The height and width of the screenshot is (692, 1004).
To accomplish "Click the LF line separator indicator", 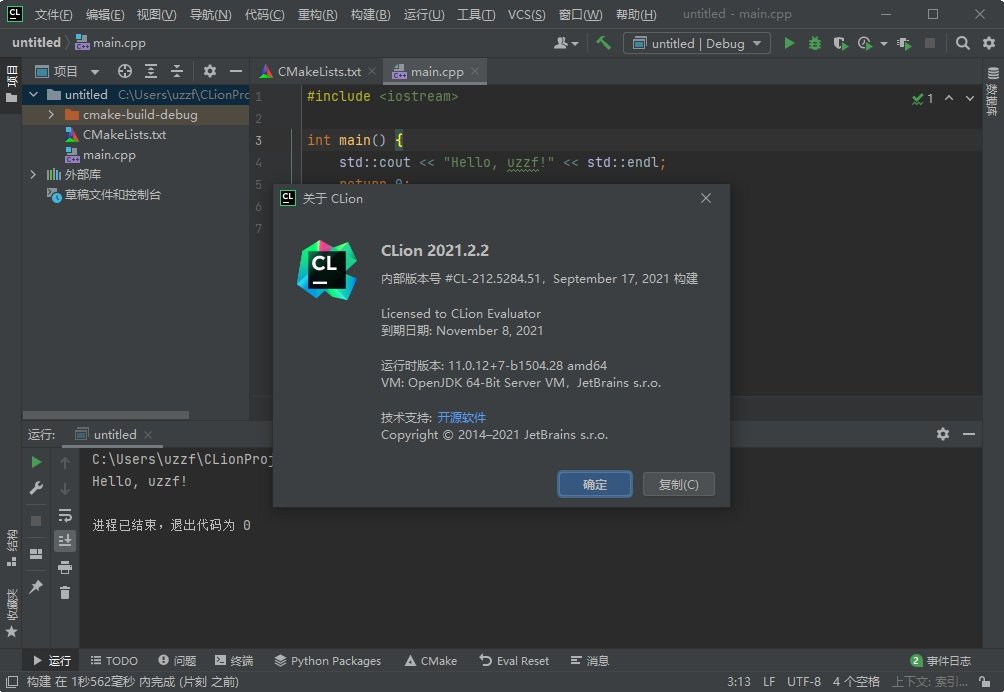I will (x=769, y=682).
